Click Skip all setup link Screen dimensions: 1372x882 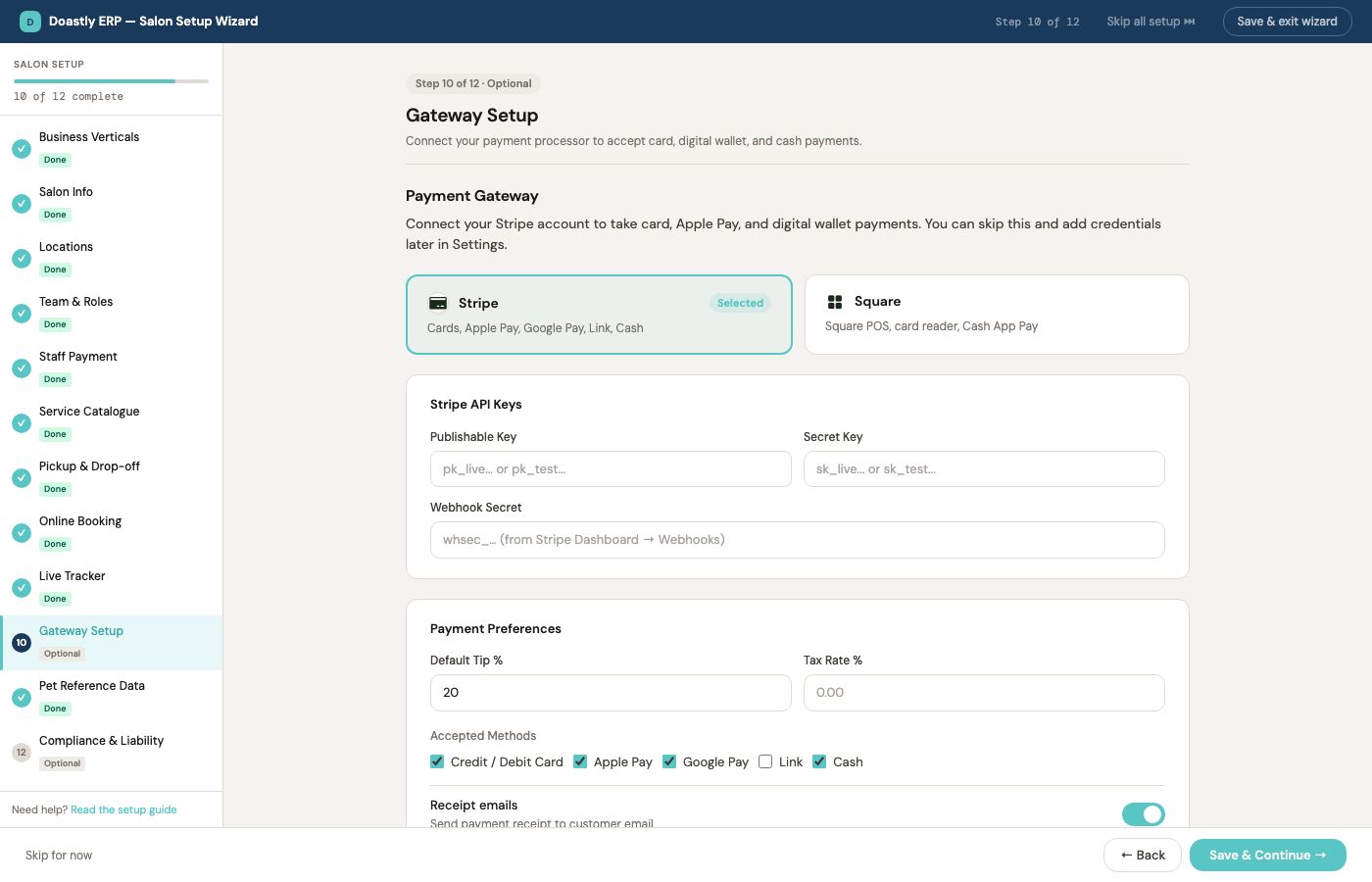[x=1151, y=22]
